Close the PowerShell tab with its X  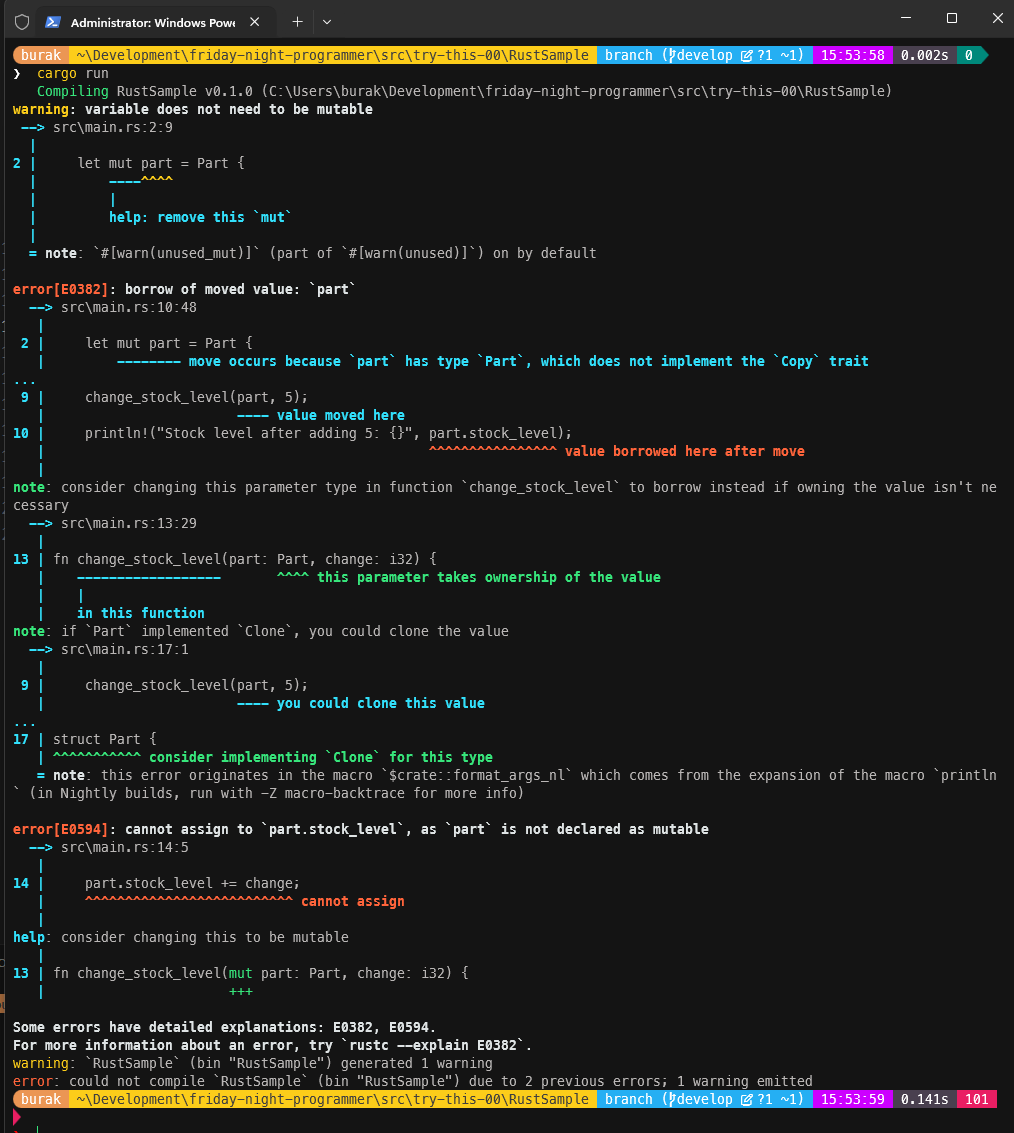pyautogui.click(x=254, y=21)
